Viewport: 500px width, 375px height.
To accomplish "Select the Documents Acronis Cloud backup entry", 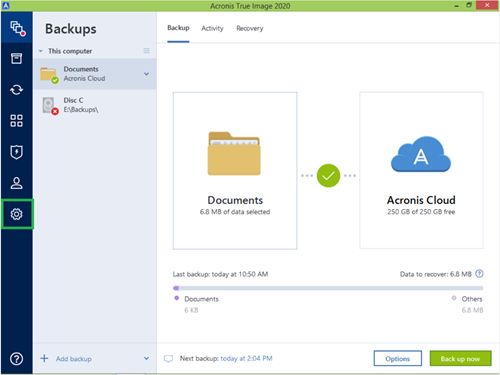I will click(x=95, y=74).
